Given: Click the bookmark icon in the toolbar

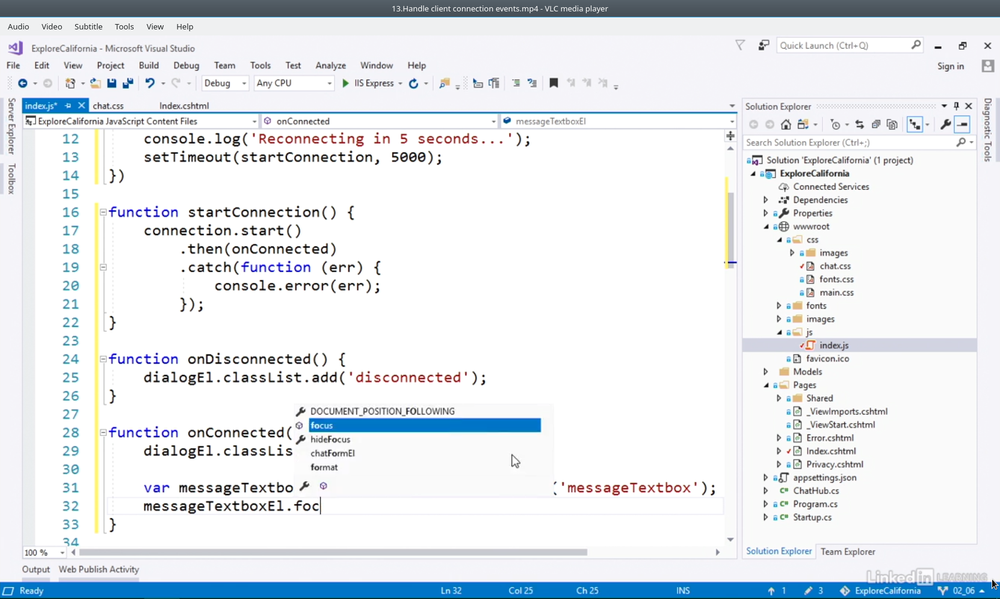Looking at the screenshot, I should pos(553,84).
